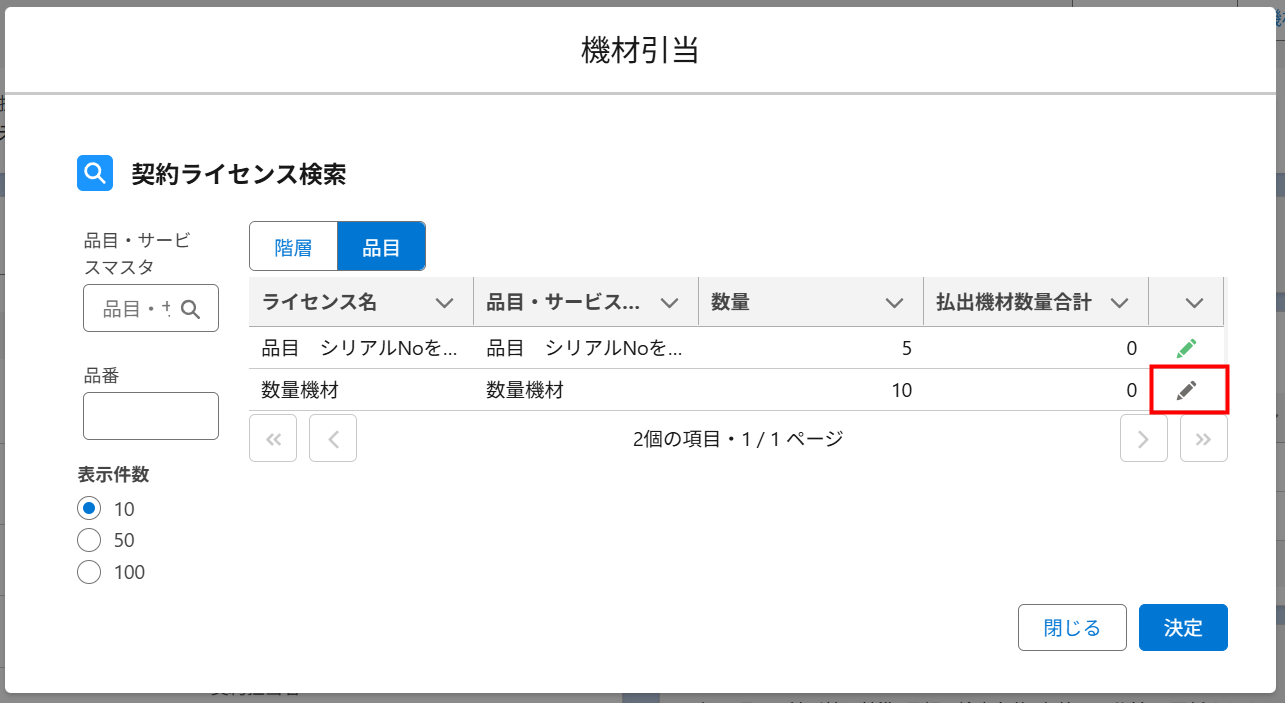The width and height of the screenshot is (1285, 703).
Task: Open the 数量 column dropdown menu
Action: (895, 303)
